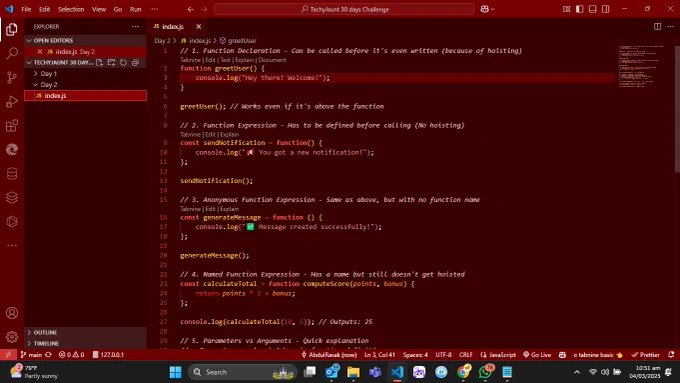Viewport: 680px width, 383px height.
Task: Select the index.js editor tab
Action: pyautogui.click(x=173, y=26)
